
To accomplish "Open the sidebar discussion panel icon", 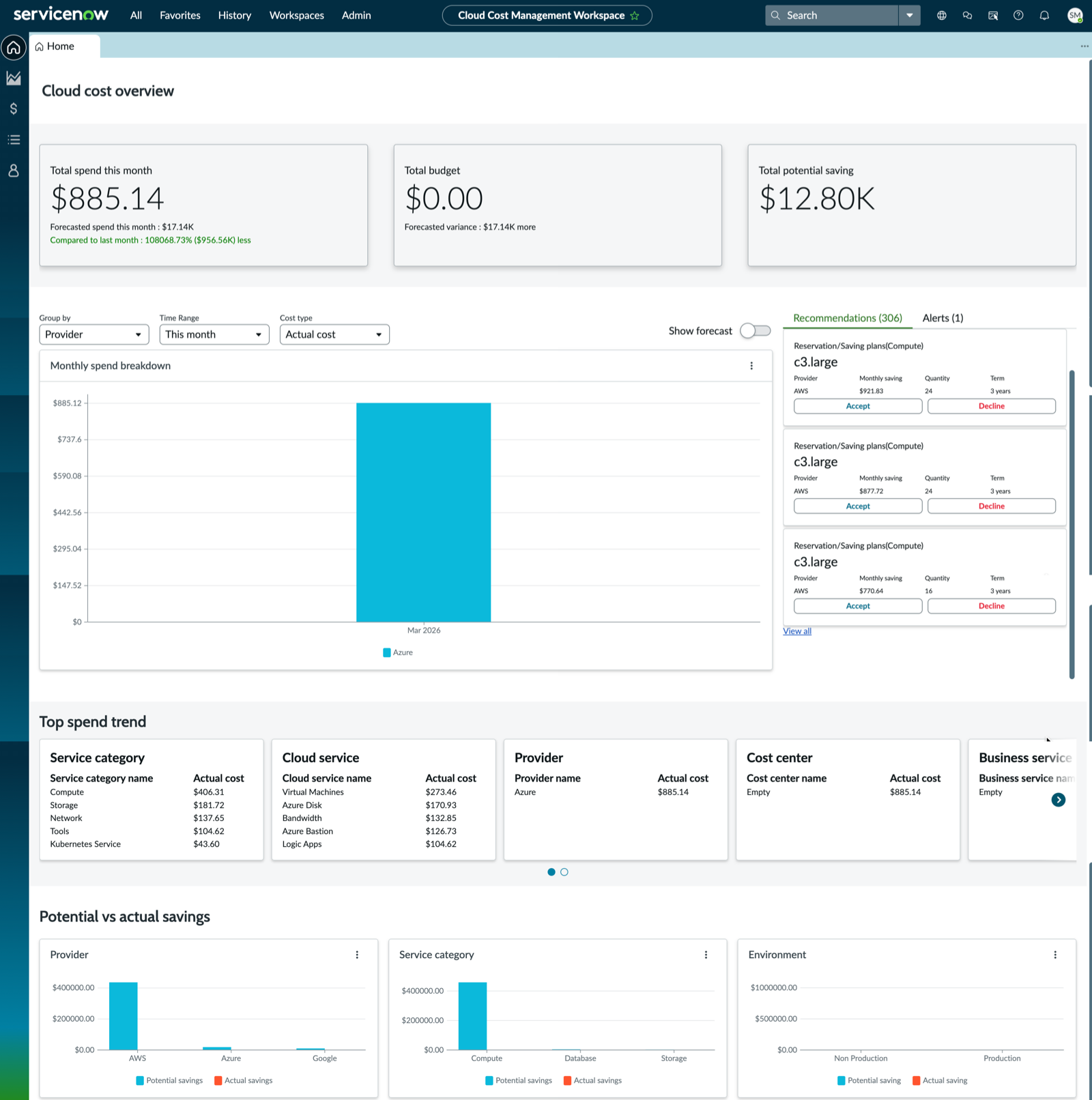I will point(993,16).
